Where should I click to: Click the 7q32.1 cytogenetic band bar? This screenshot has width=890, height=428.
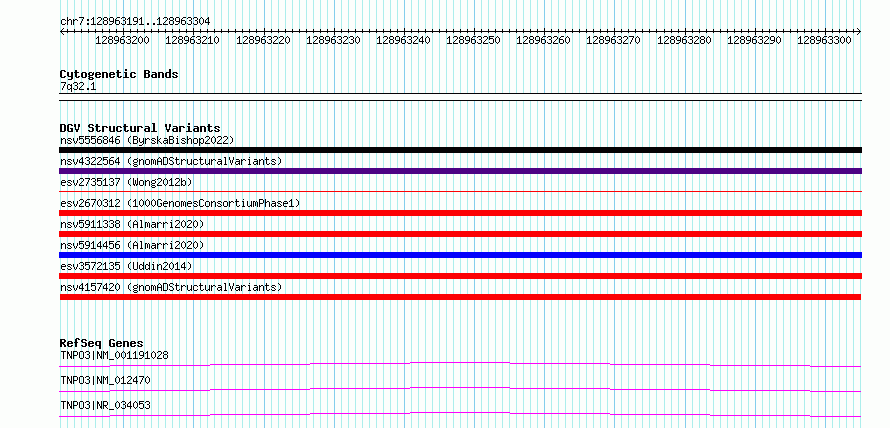[460, 96]
